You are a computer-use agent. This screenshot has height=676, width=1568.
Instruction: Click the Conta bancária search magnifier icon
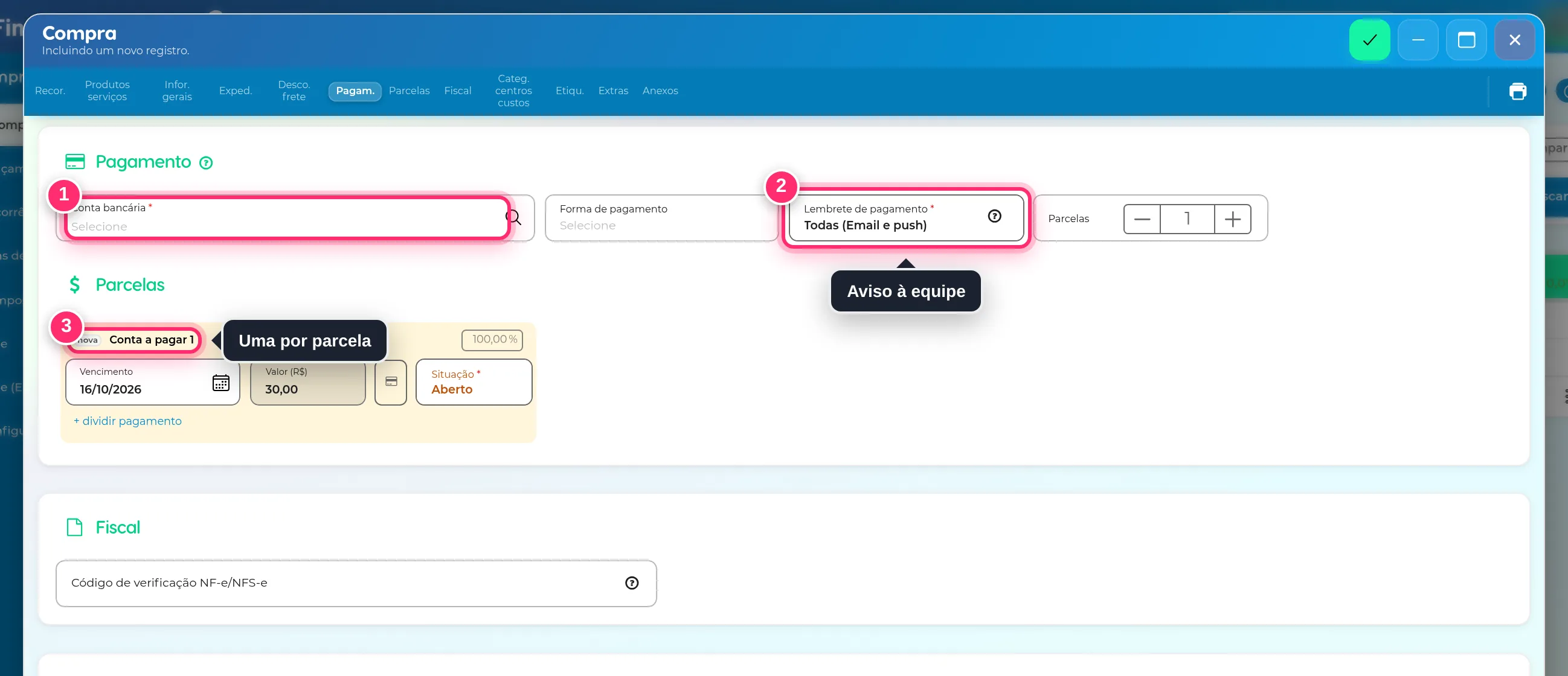click(x=515, y=217)
